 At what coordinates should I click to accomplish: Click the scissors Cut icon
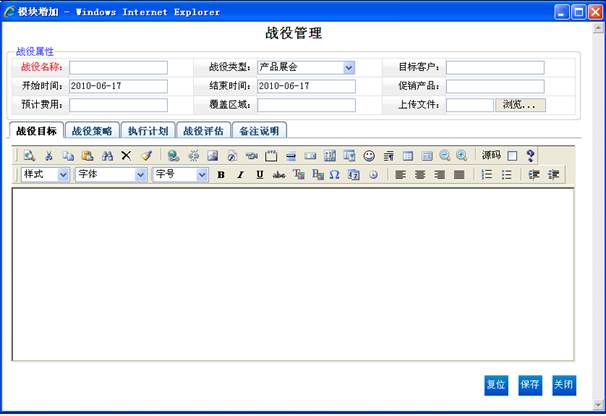(x=49, y=156)
